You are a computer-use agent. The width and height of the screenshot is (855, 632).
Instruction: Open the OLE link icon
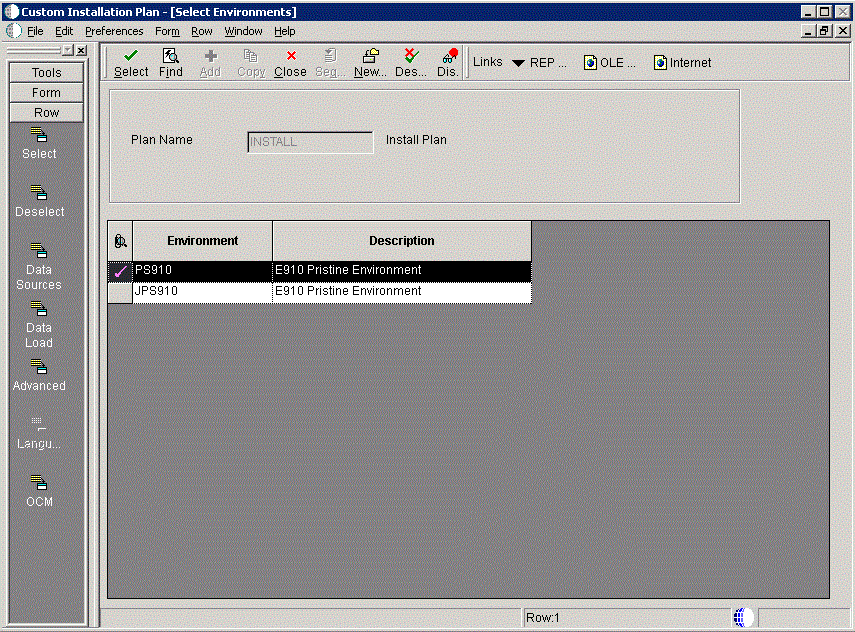pyautogui.click(x=590, y=63)
